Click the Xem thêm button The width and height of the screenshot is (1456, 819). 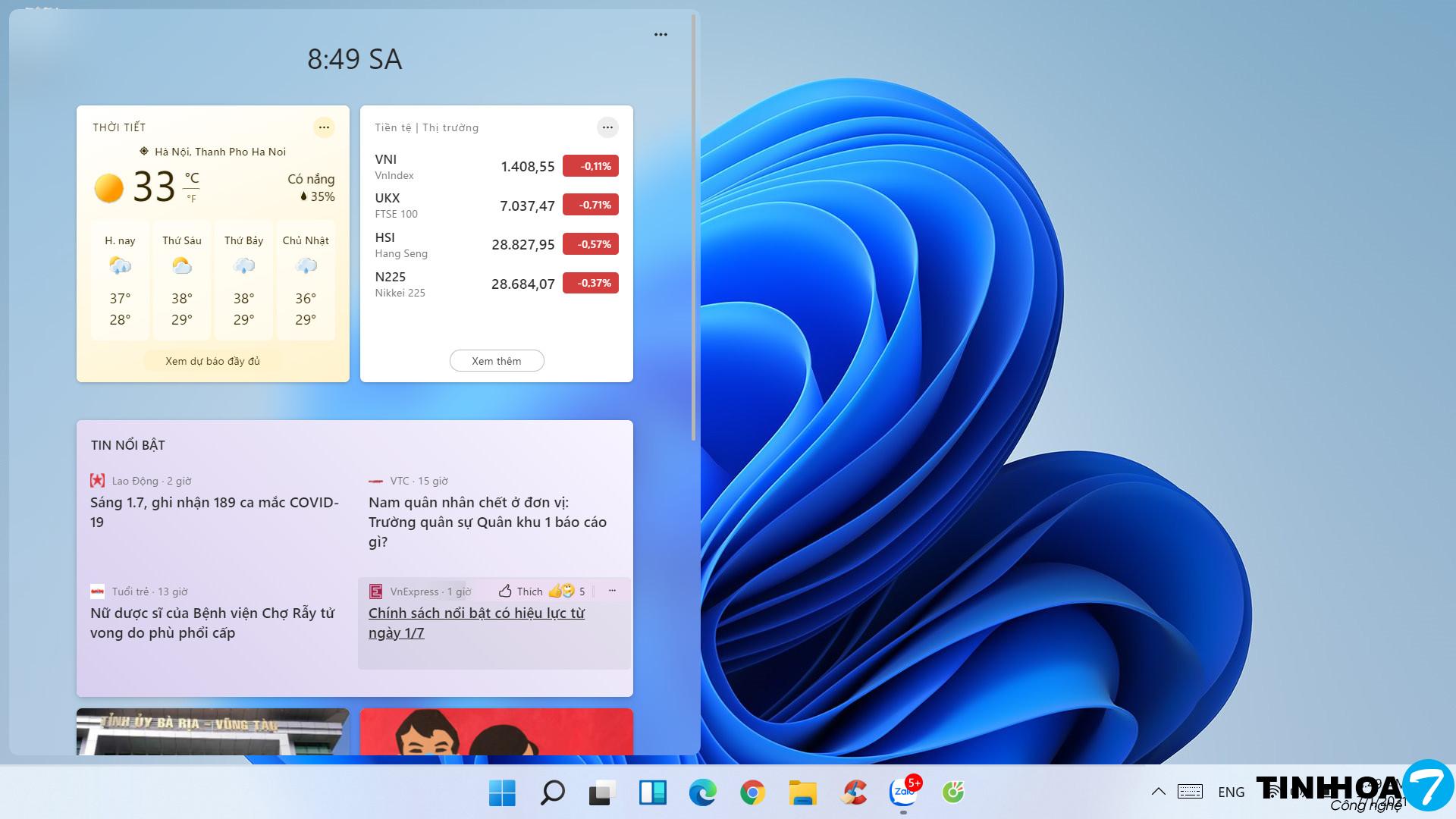[497, 361]
